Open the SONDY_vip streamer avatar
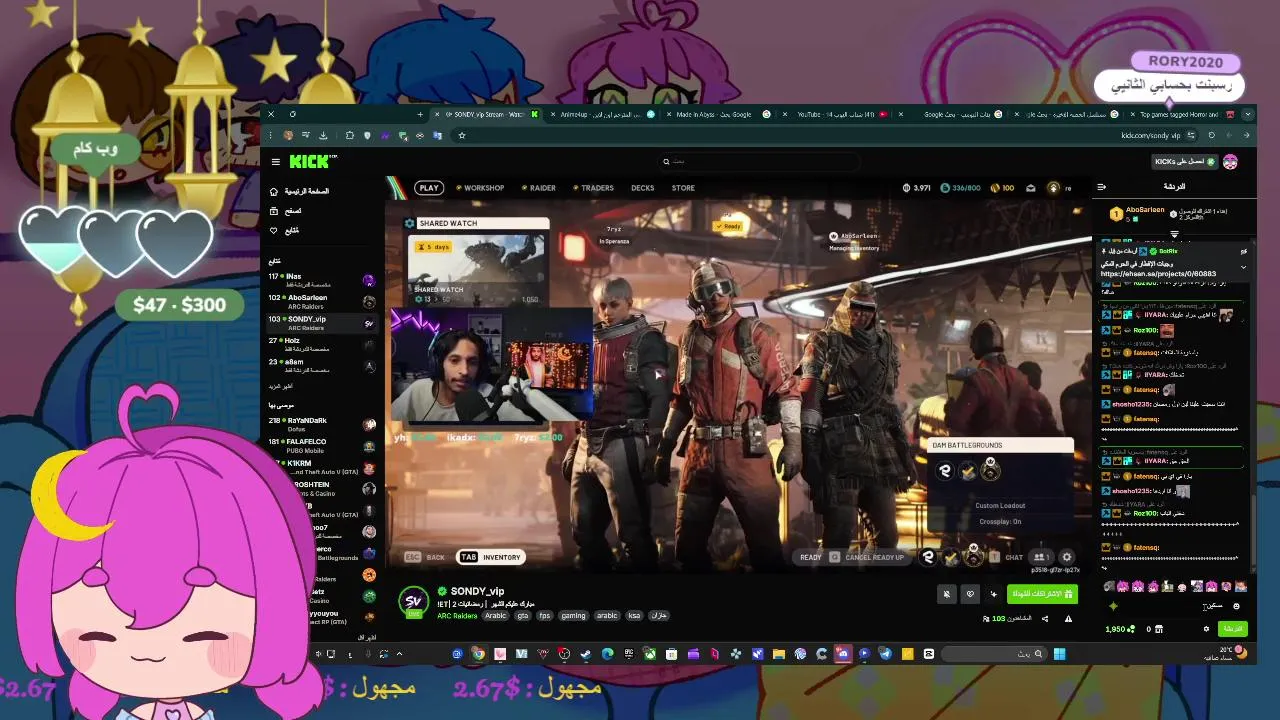1280x720 pixels. 413,601
